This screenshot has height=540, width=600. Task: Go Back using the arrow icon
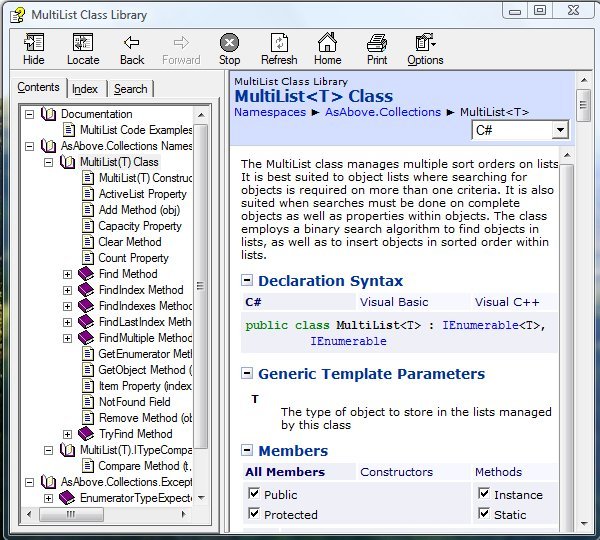[132, 42]
